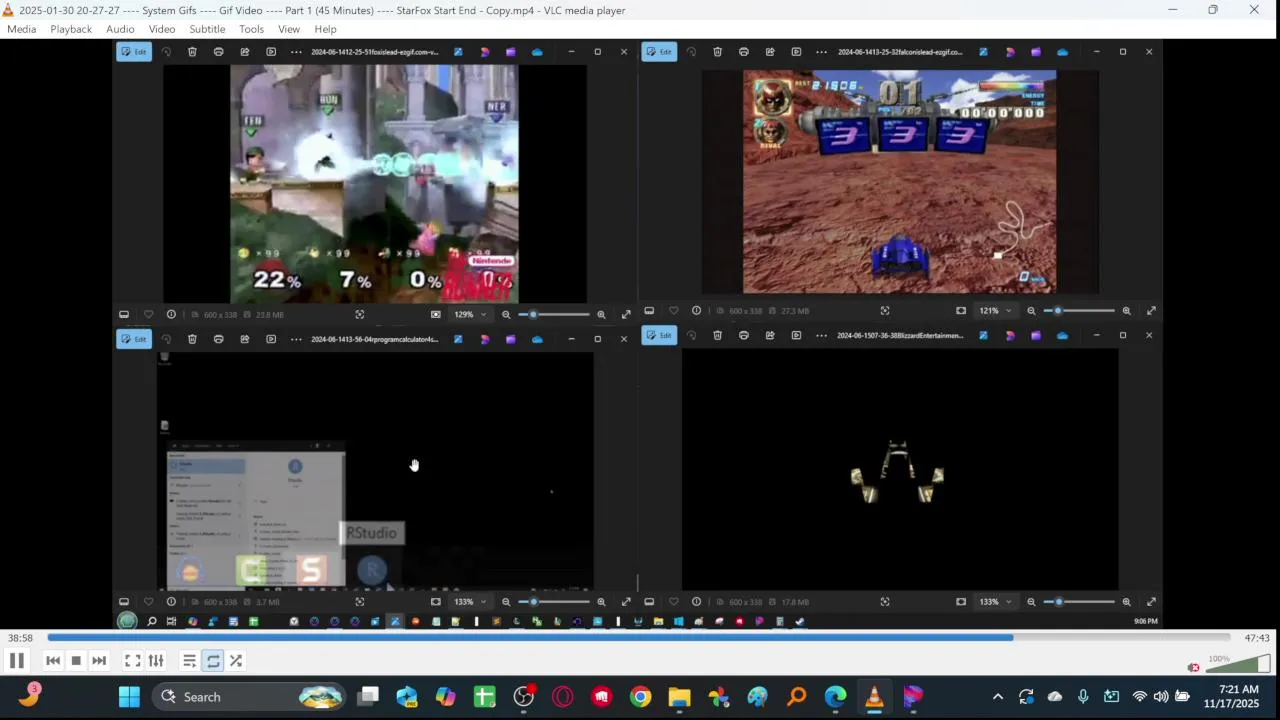Open See more dots in BlizzardEntertainment window
Screen dimensions: 1280x720
(x=821, y=335)
